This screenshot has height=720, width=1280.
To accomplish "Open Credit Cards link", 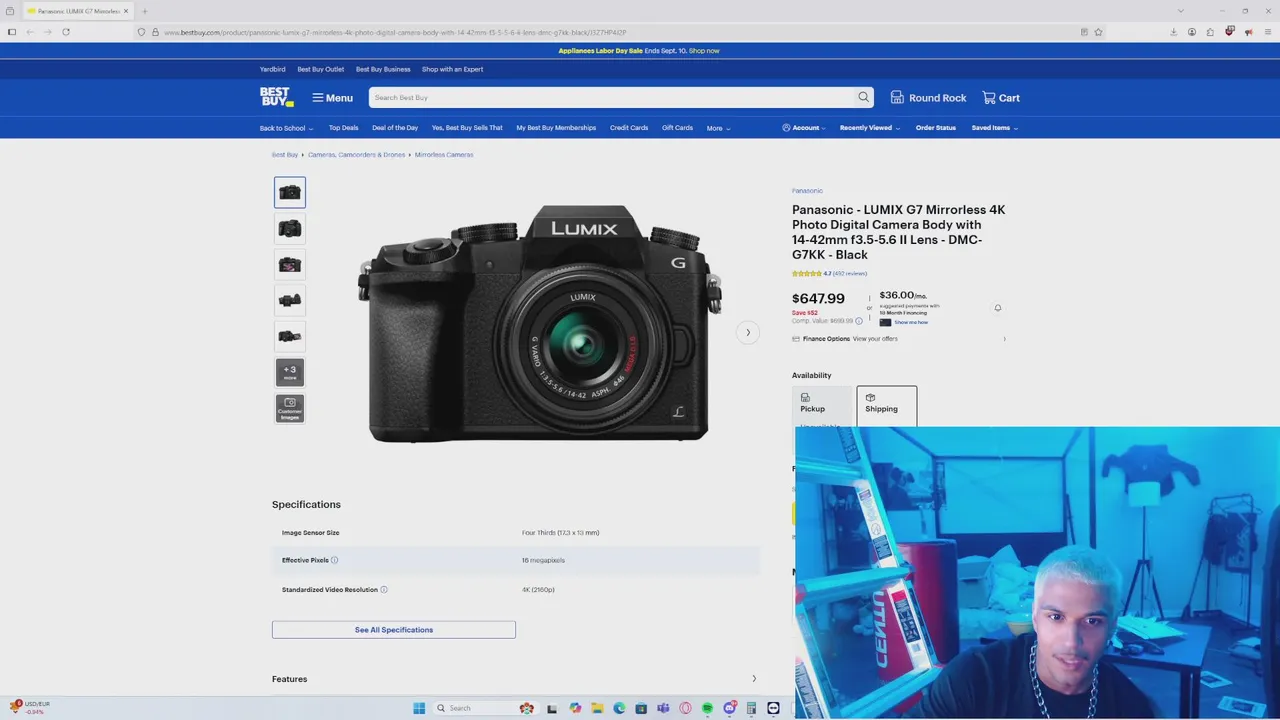I will (x=629, y=128).
